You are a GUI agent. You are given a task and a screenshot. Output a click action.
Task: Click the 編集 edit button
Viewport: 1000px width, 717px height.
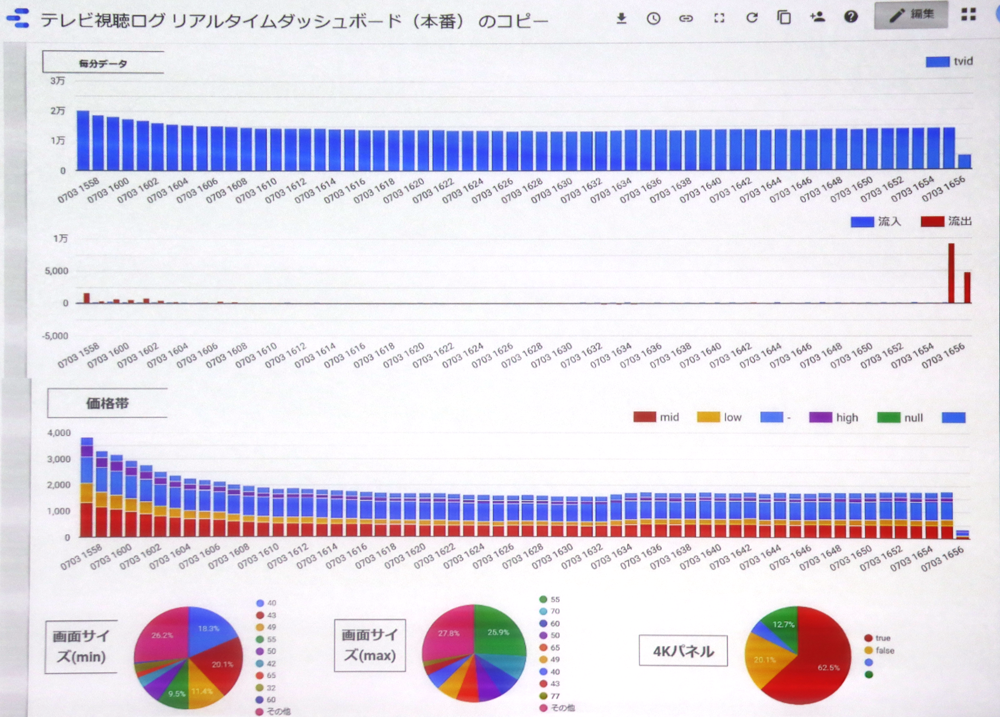tap(910, 15)
